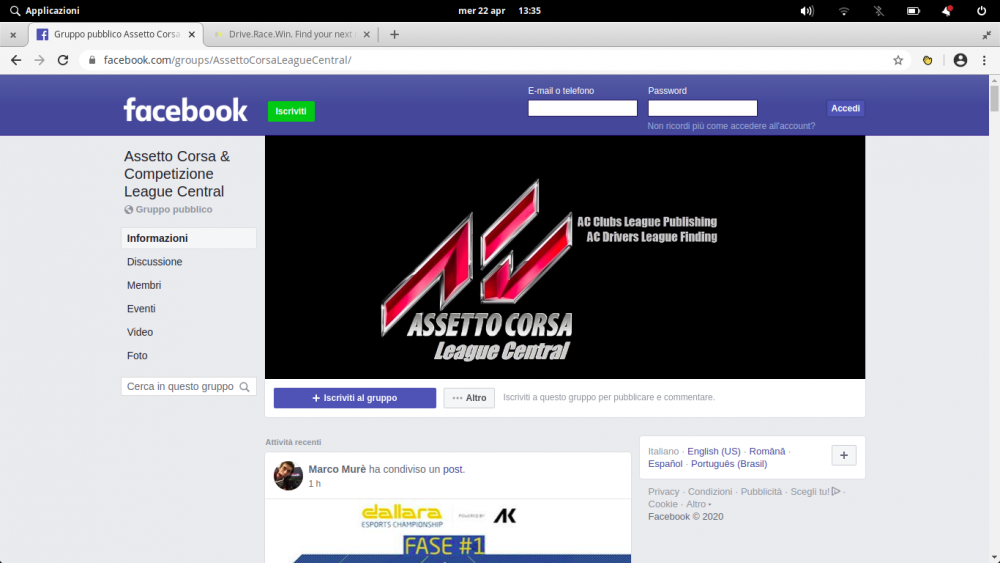The image size is (1000, 563).
Task: Click the plus more languages button
Action: 844,455
